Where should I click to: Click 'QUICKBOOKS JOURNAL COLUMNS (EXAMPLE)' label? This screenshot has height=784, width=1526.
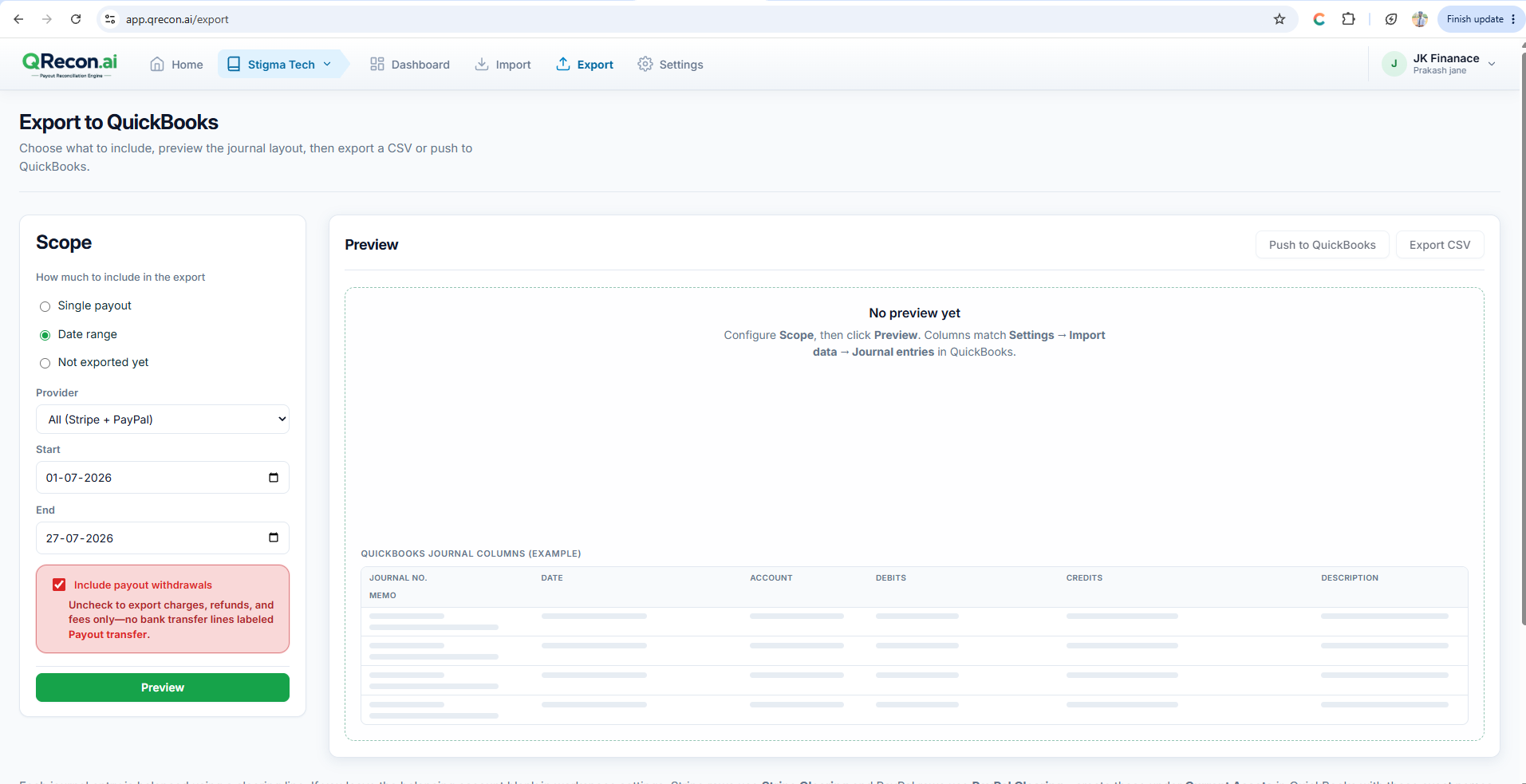(x=471, y=553)
